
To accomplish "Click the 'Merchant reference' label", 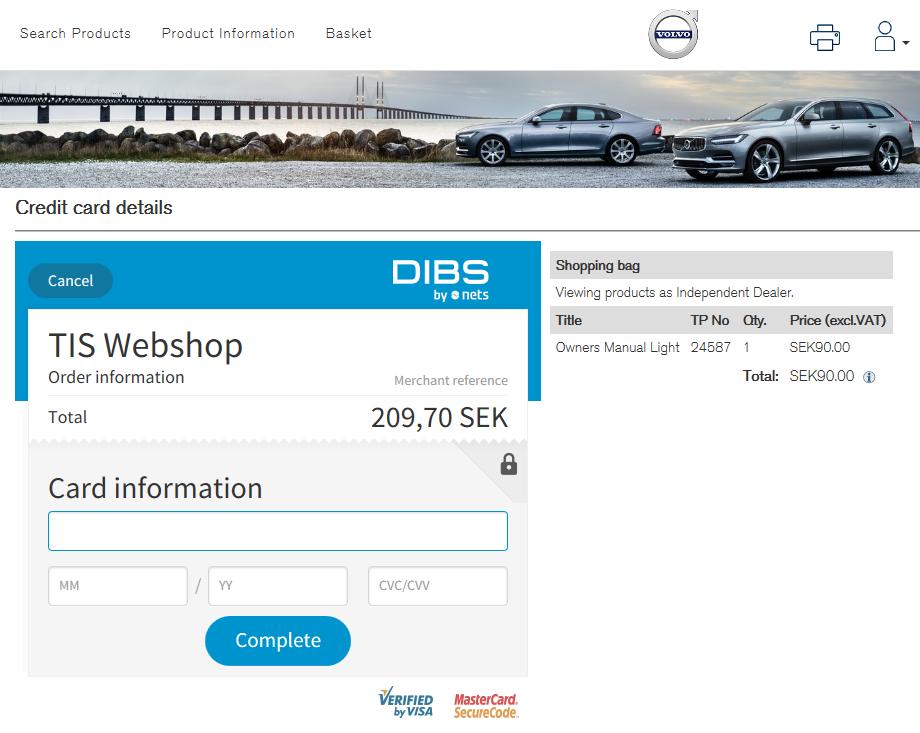I will tap(451, 380).
